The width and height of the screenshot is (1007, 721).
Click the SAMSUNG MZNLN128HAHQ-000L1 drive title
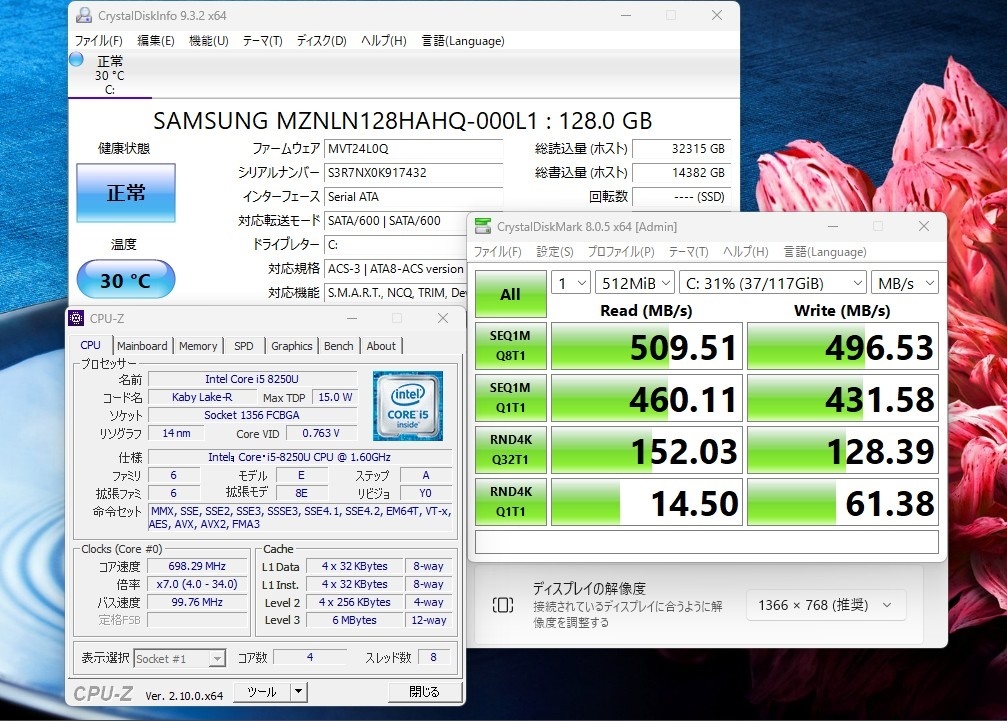(403, 120)
